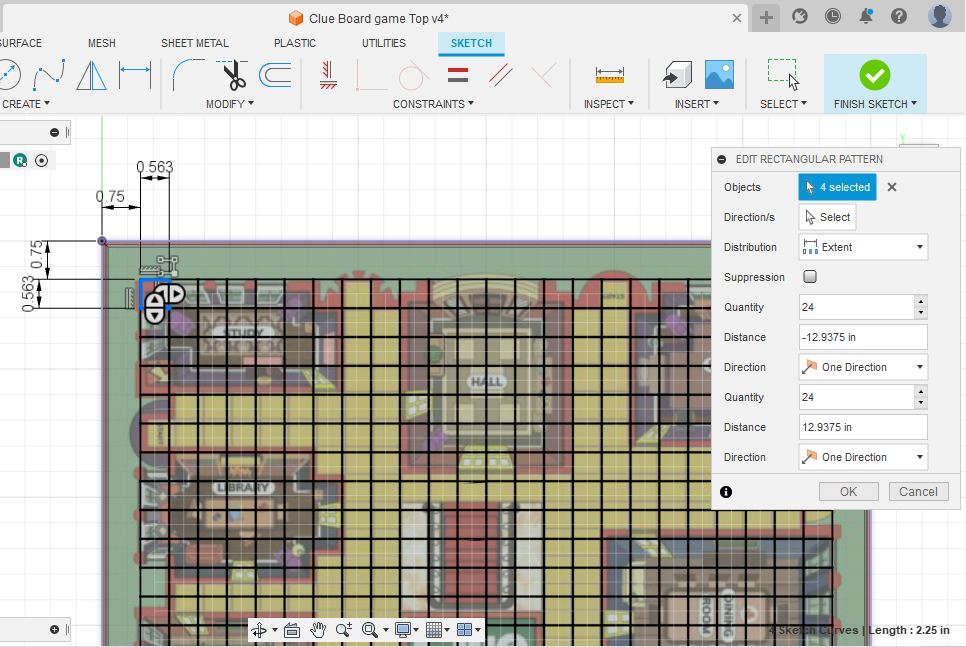Viewport: 966px width, 647px height.
Task: Expand the SELECT menu
Action: 783,104
